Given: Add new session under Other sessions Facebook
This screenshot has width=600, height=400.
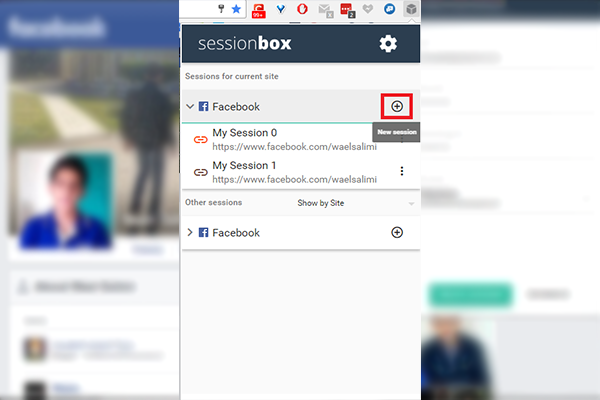Looking at the screenshot, I should coord(397,232).
